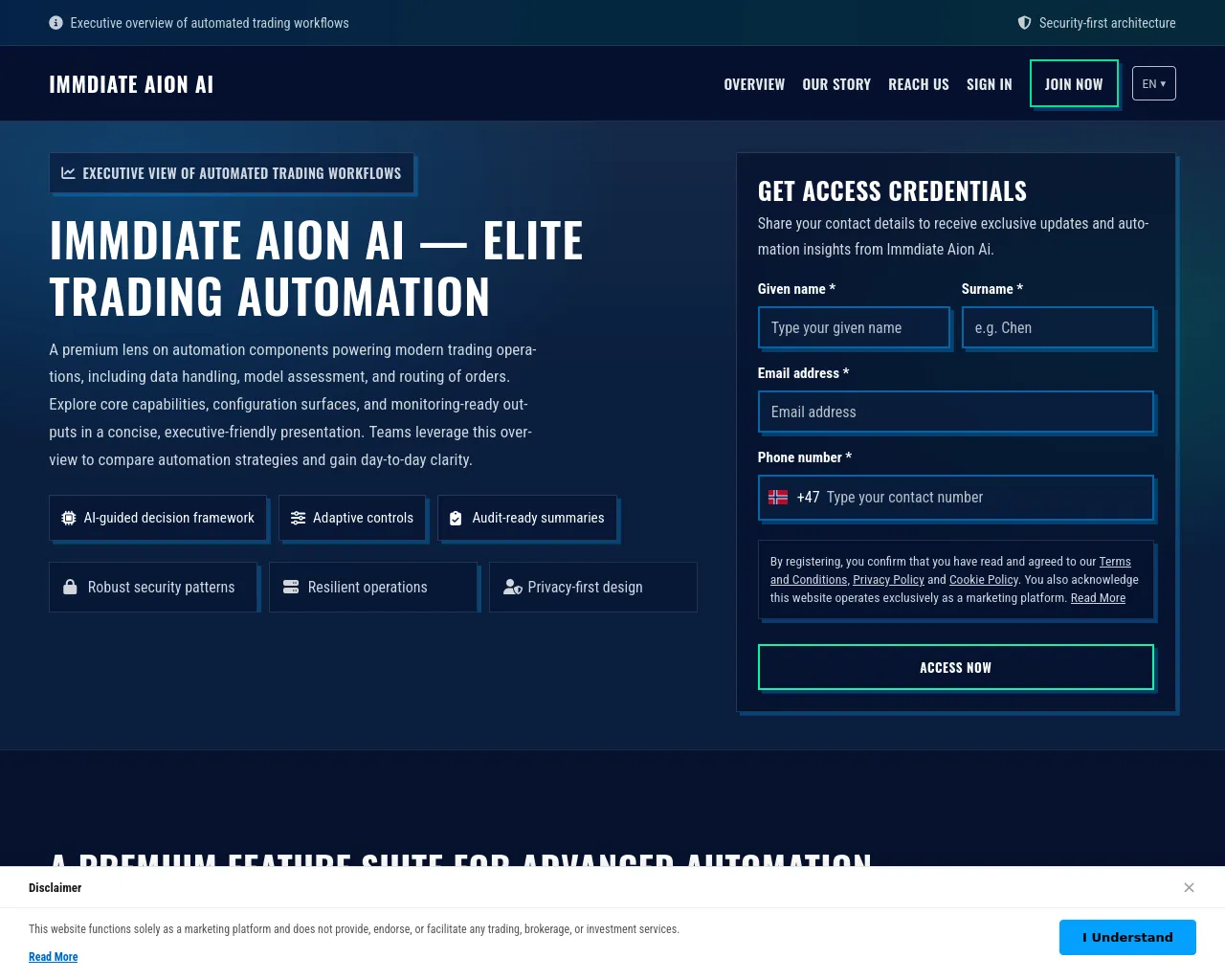The width and height of the screenshot is (1225, 980).
Task: Click the info icon in top banner
Action: pos(56,23)
